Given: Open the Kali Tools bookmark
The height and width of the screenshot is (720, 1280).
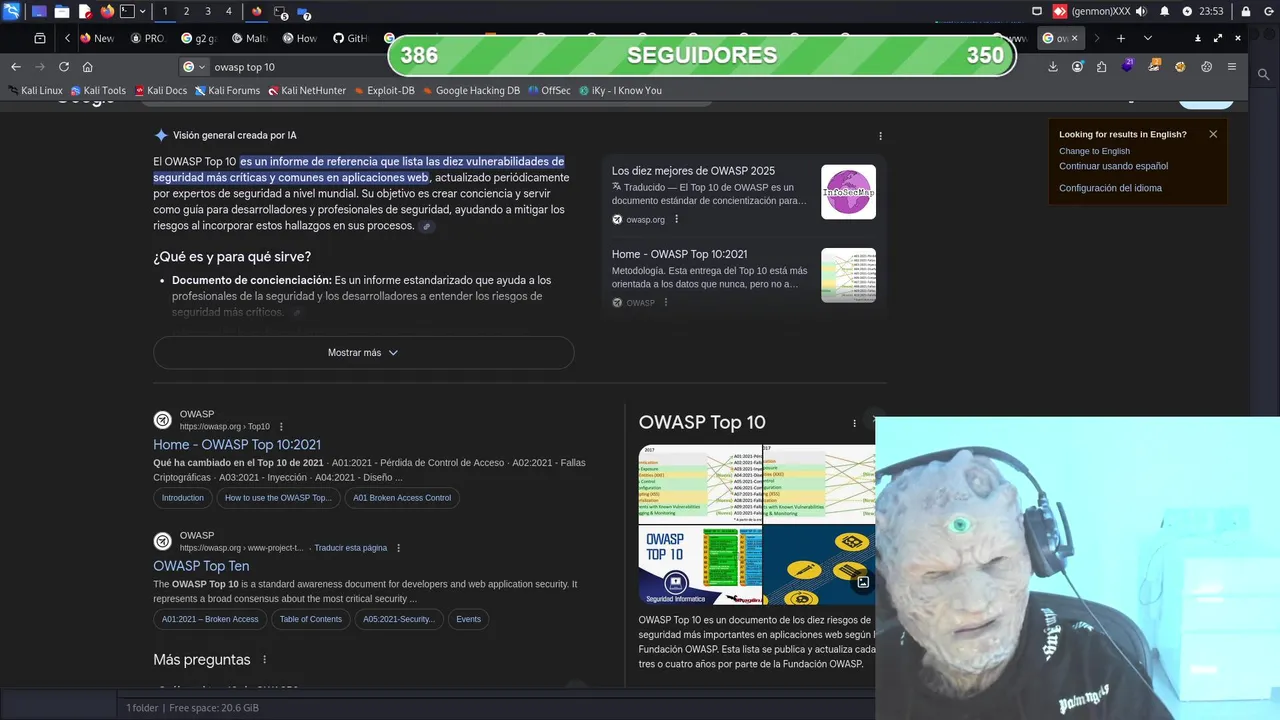Looking at the screenshot, I should [98, 90].
